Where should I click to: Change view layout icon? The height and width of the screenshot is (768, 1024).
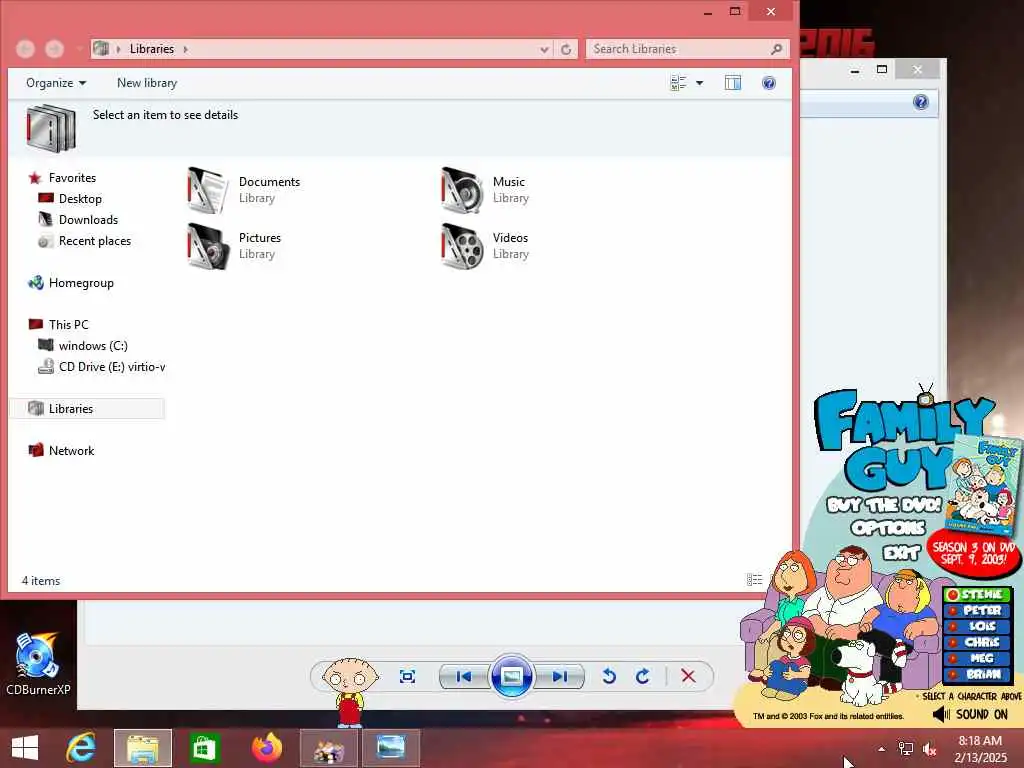click(x=679, y=83)
